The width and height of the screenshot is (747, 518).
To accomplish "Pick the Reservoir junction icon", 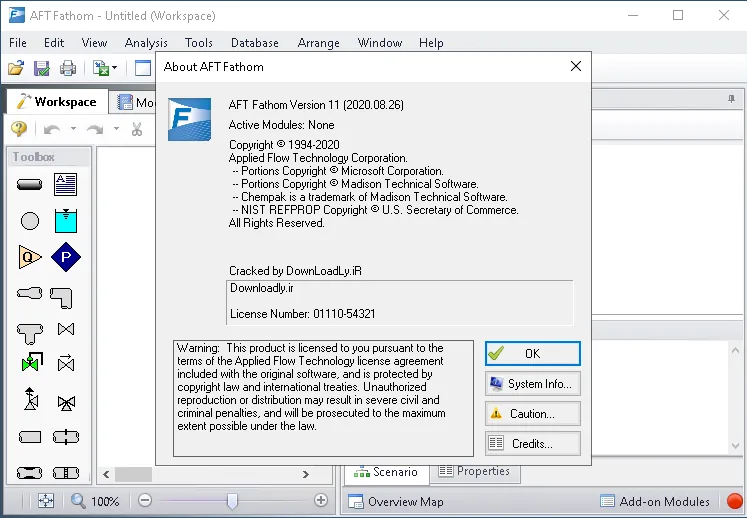I will (x=66, y=221).
